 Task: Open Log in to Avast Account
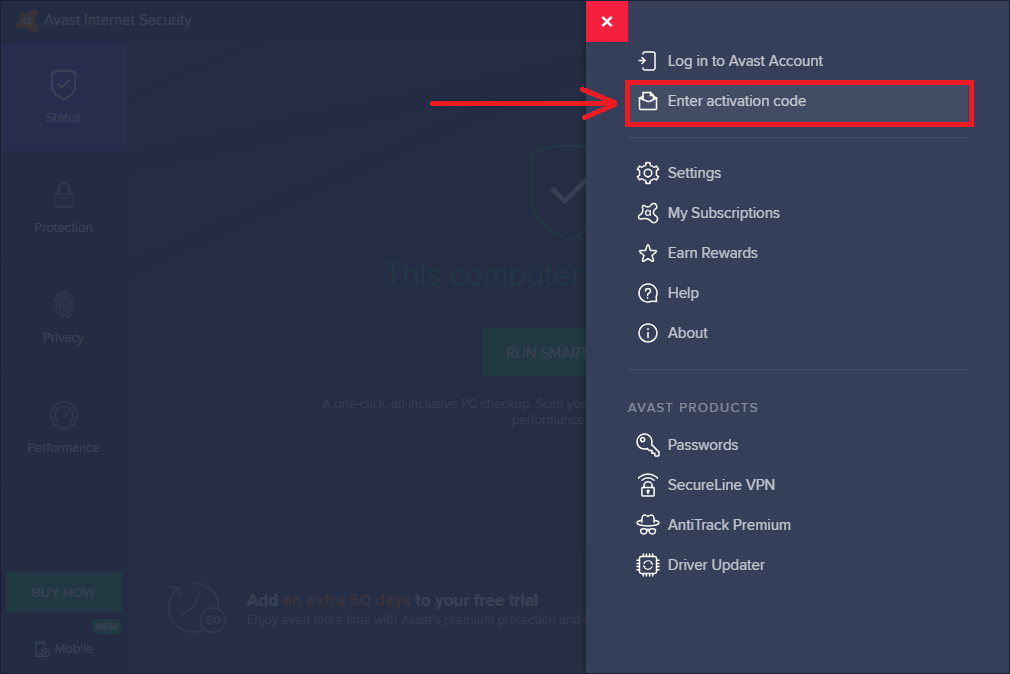pos(745,61)
